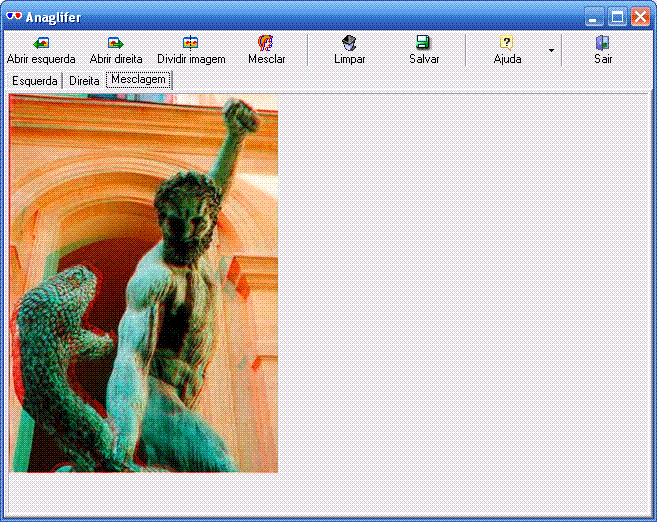Open Ajuda help
The height and width of the screenshot is (522, 657).
[x=507, y=50]
